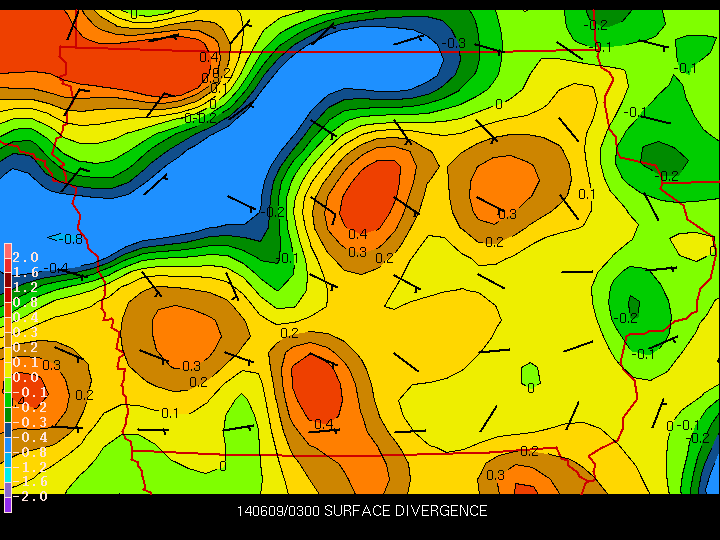Select the 0.4 value in the color legend
720x540 pixels.
tap(25, 317)
